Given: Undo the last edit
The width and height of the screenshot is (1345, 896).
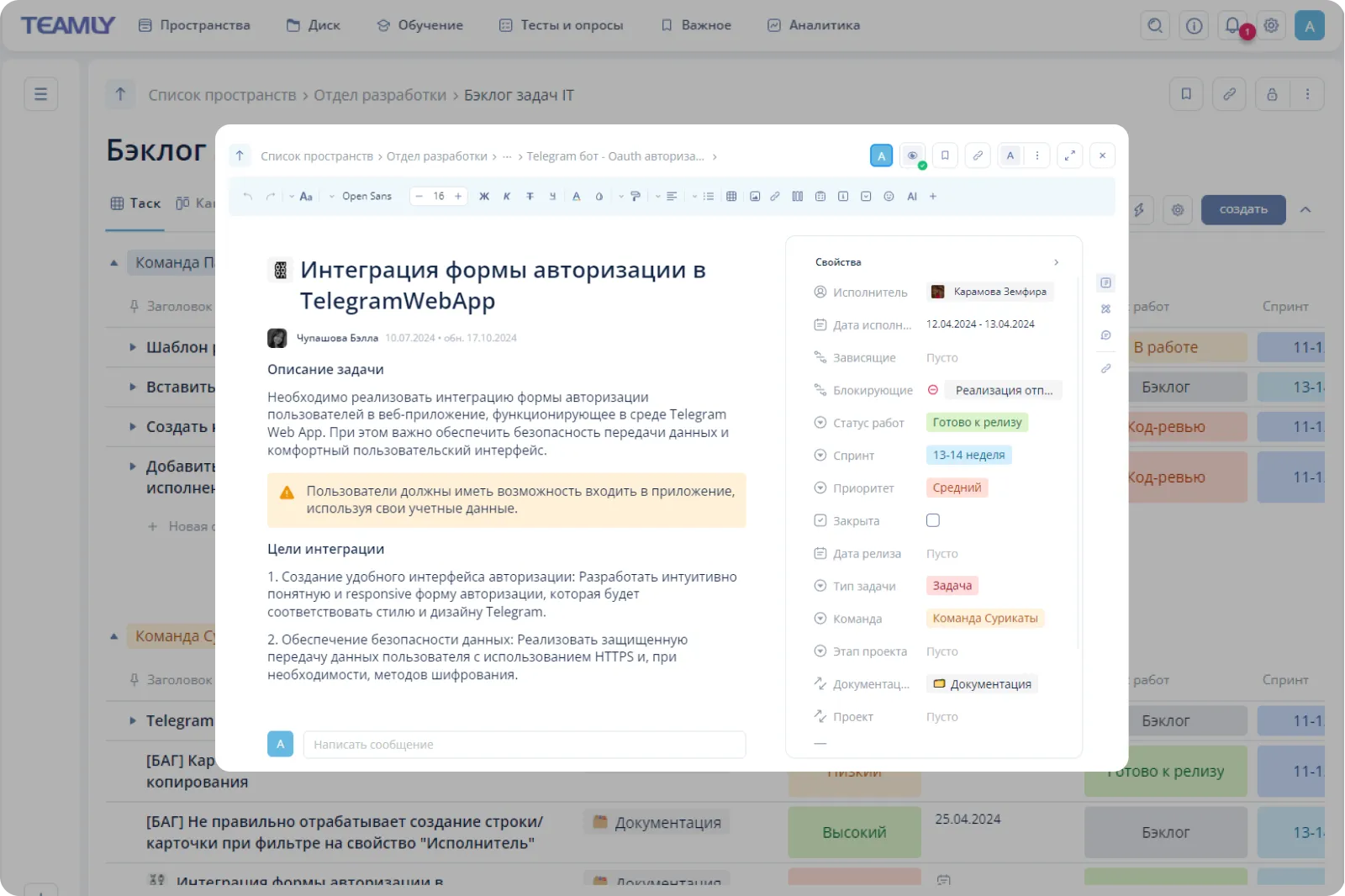Looking at the screenshot, I should point(247,197).
